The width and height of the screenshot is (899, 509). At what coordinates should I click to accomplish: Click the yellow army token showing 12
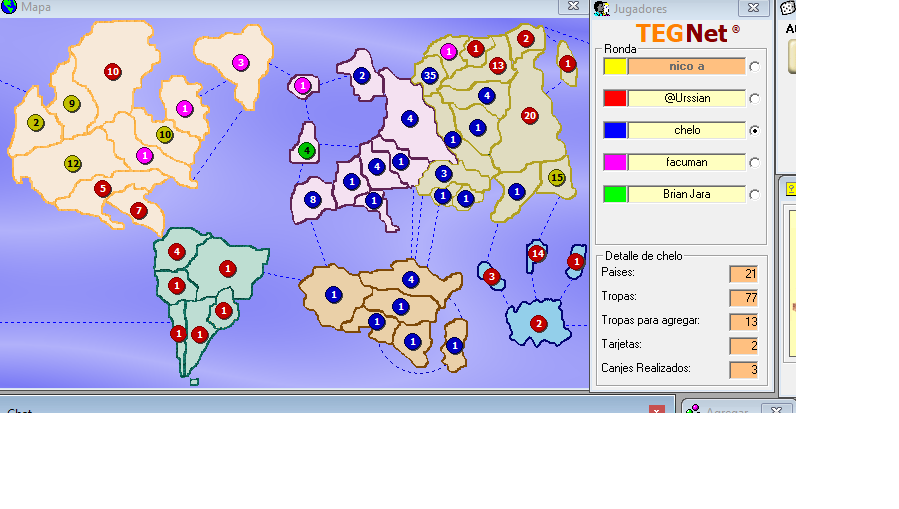(x=73, y=163)
